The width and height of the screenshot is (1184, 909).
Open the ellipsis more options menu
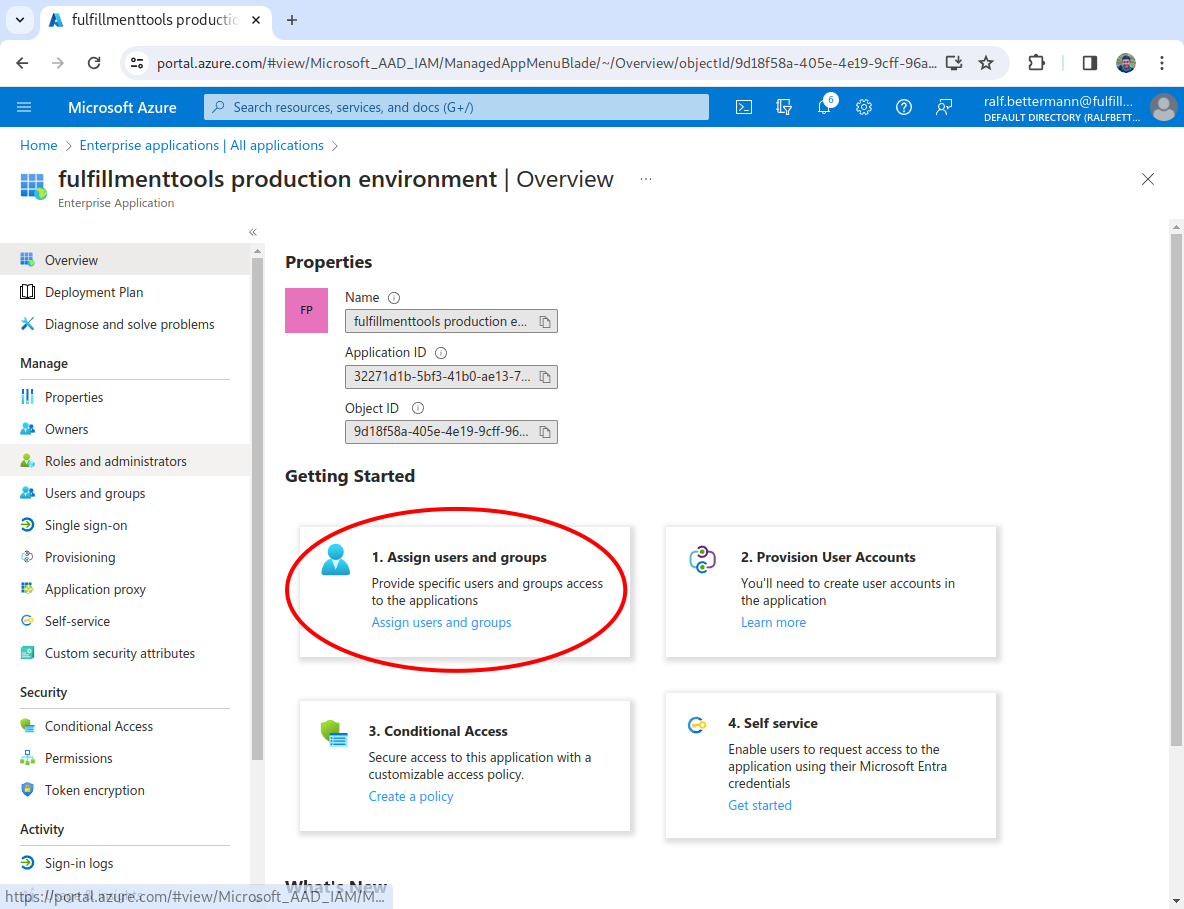(x=646, y=180)
